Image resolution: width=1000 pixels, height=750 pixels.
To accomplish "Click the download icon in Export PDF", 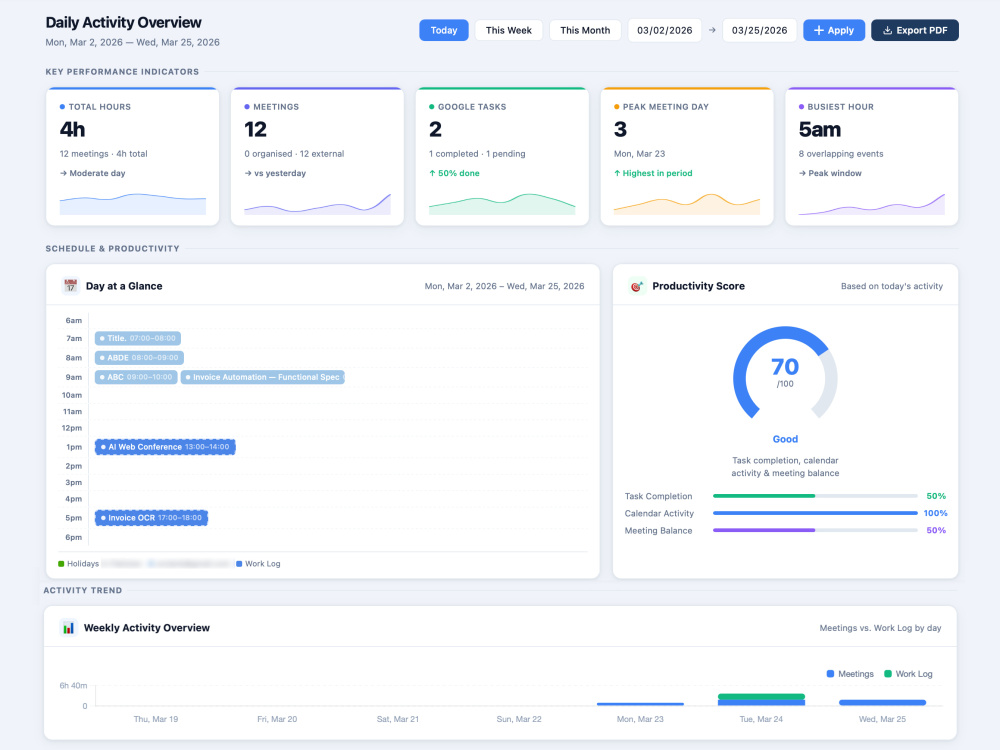I will point(887,30).
